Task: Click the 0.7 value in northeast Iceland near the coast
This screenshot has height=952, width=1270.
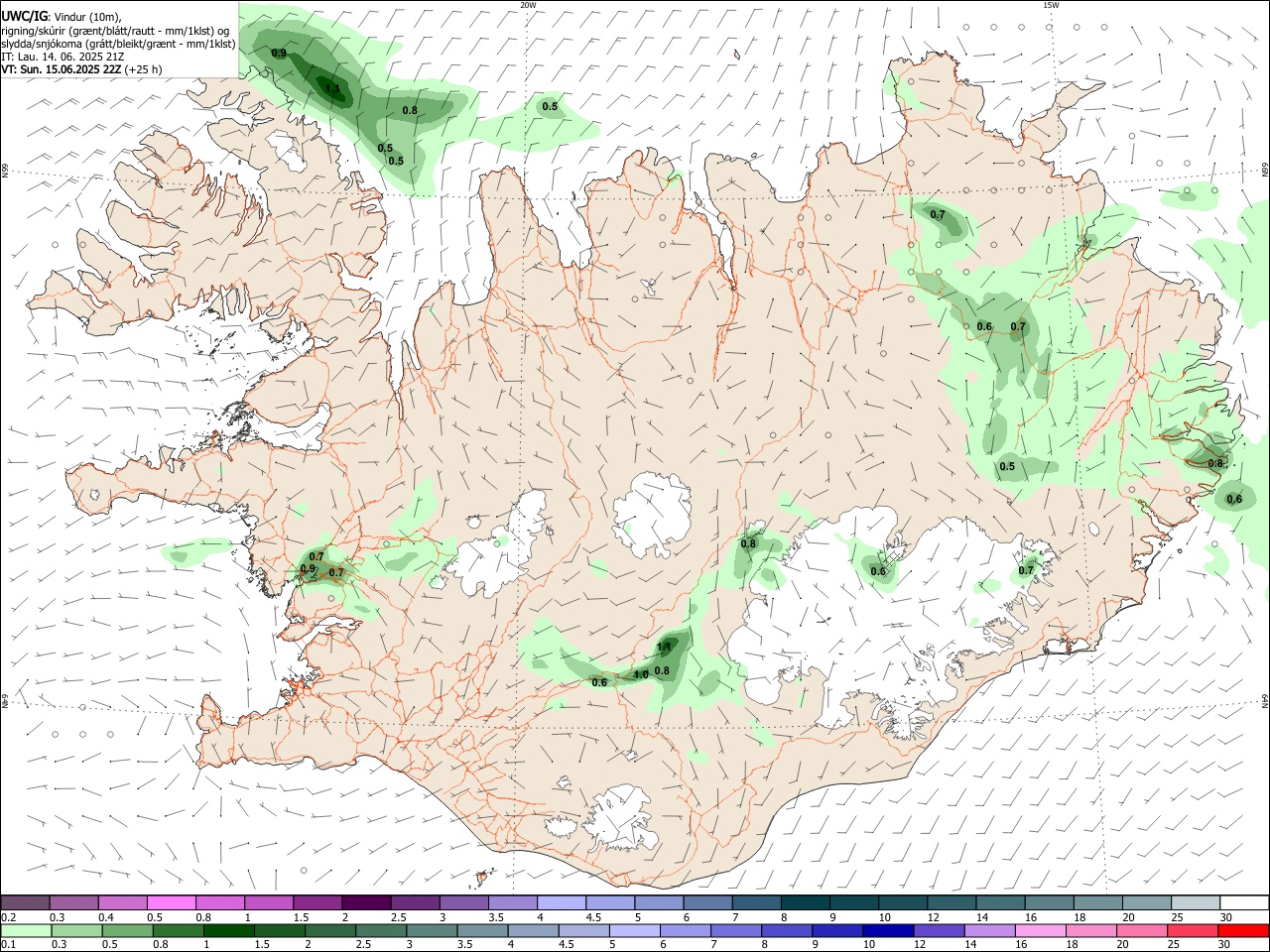Action: point(938,214)
